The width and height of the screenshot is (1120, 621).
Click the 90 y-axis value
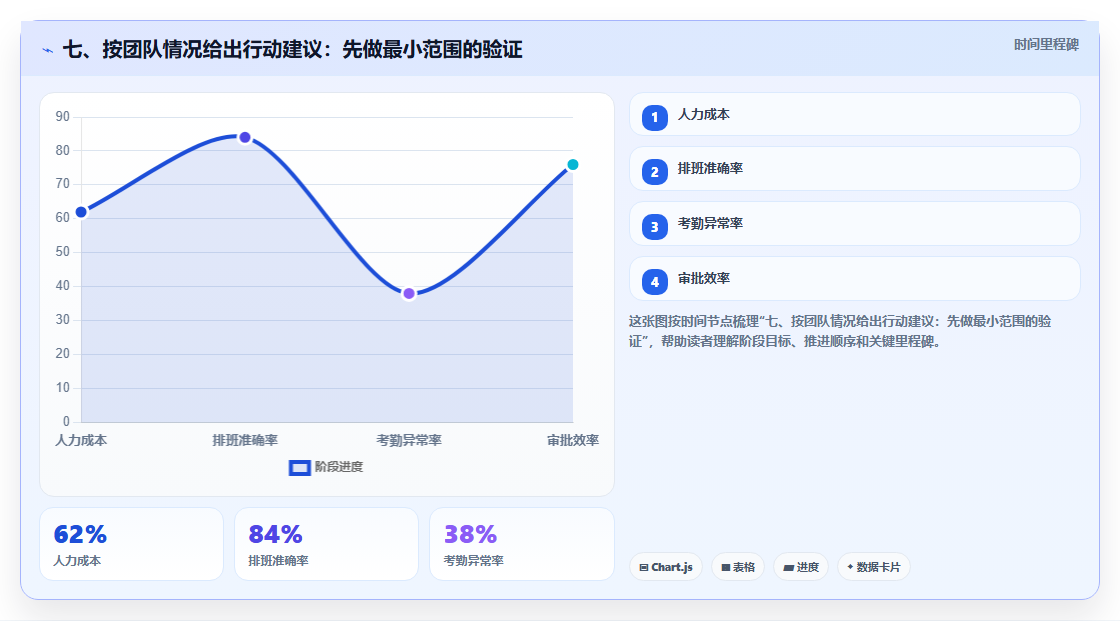pyautogui.click(x=63, y=116)
